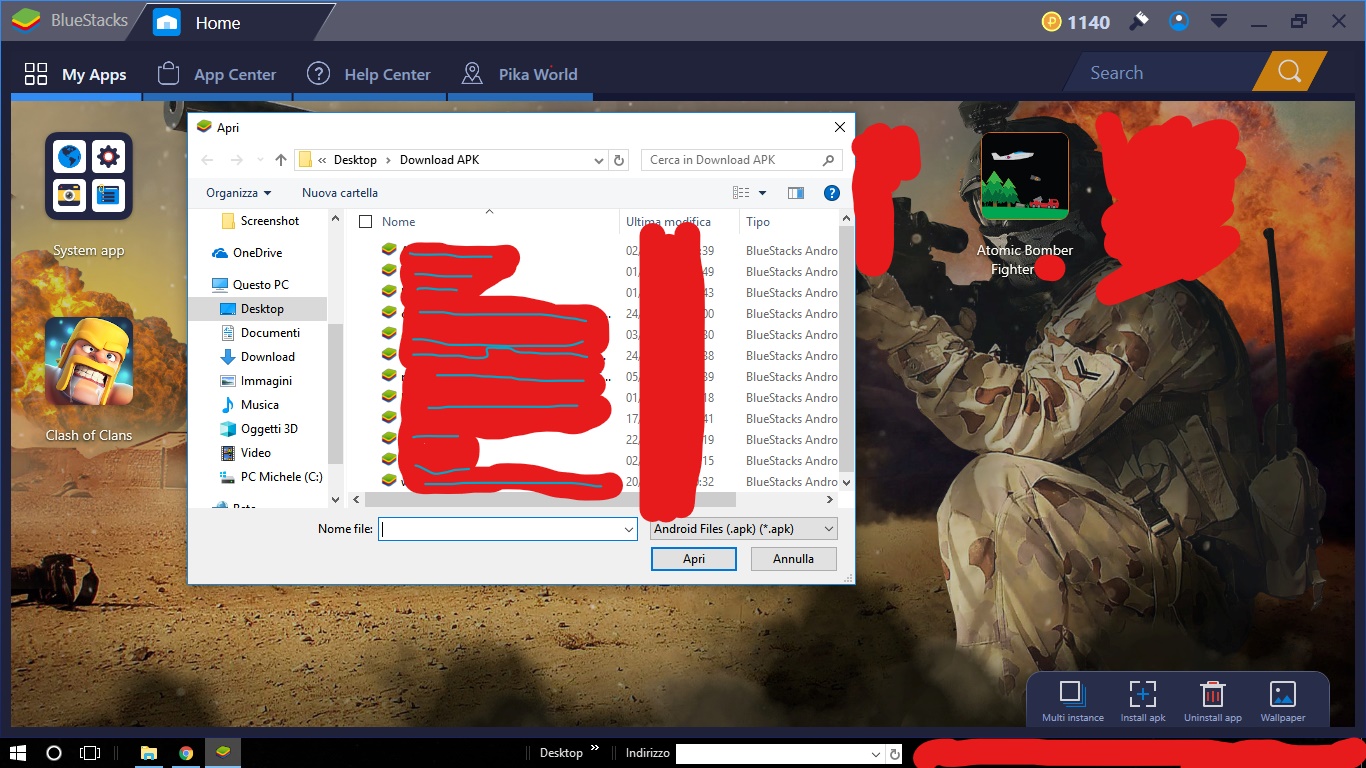Toggle the preview pane button
1366x768 pixels.
(796, 193)
